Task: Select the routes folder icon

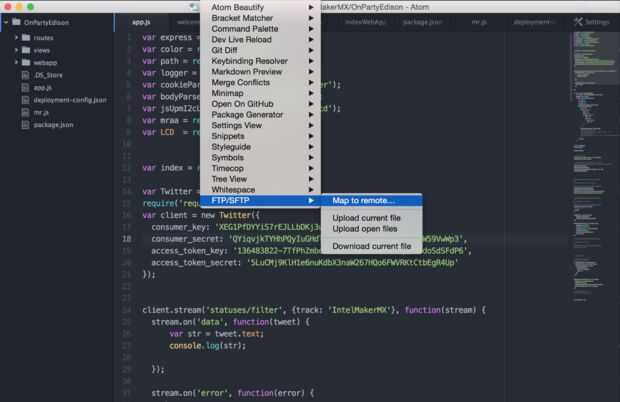Action: (x=26, y=38)
